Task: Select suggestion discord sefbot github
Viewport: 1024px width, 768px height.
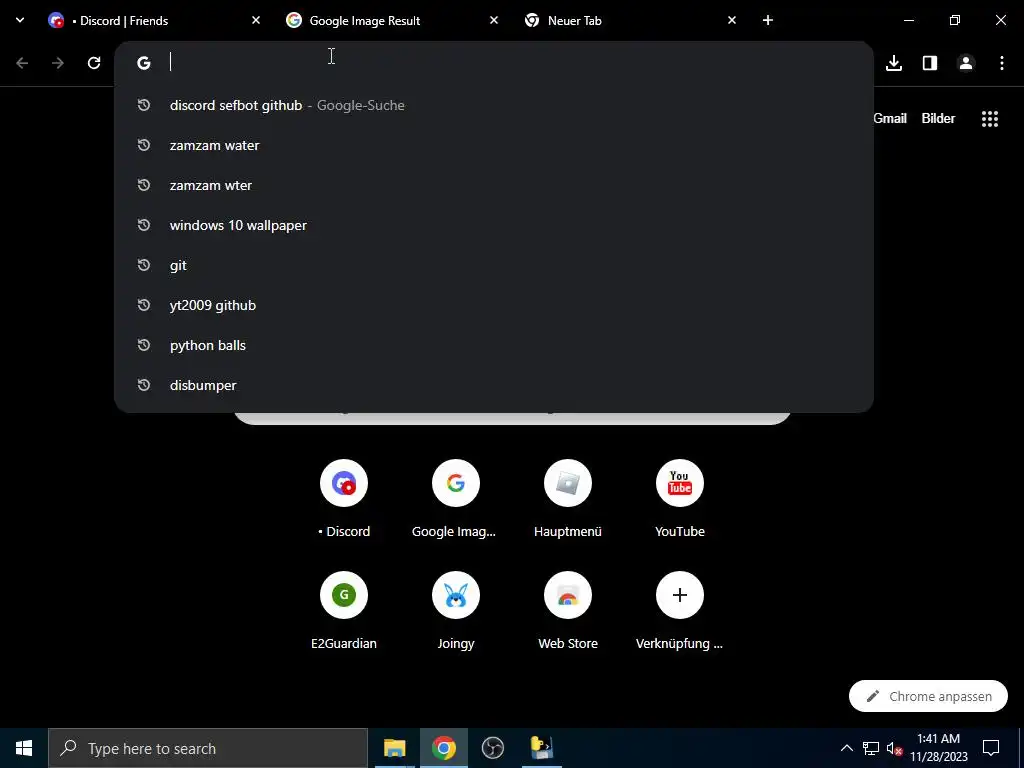Action: pos(494,105)
